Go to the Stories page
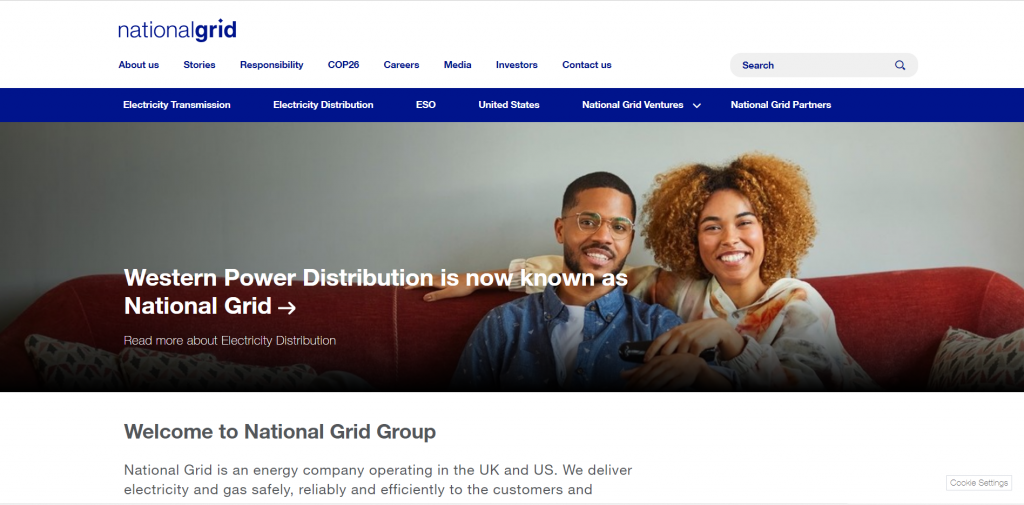 (199, 65)
